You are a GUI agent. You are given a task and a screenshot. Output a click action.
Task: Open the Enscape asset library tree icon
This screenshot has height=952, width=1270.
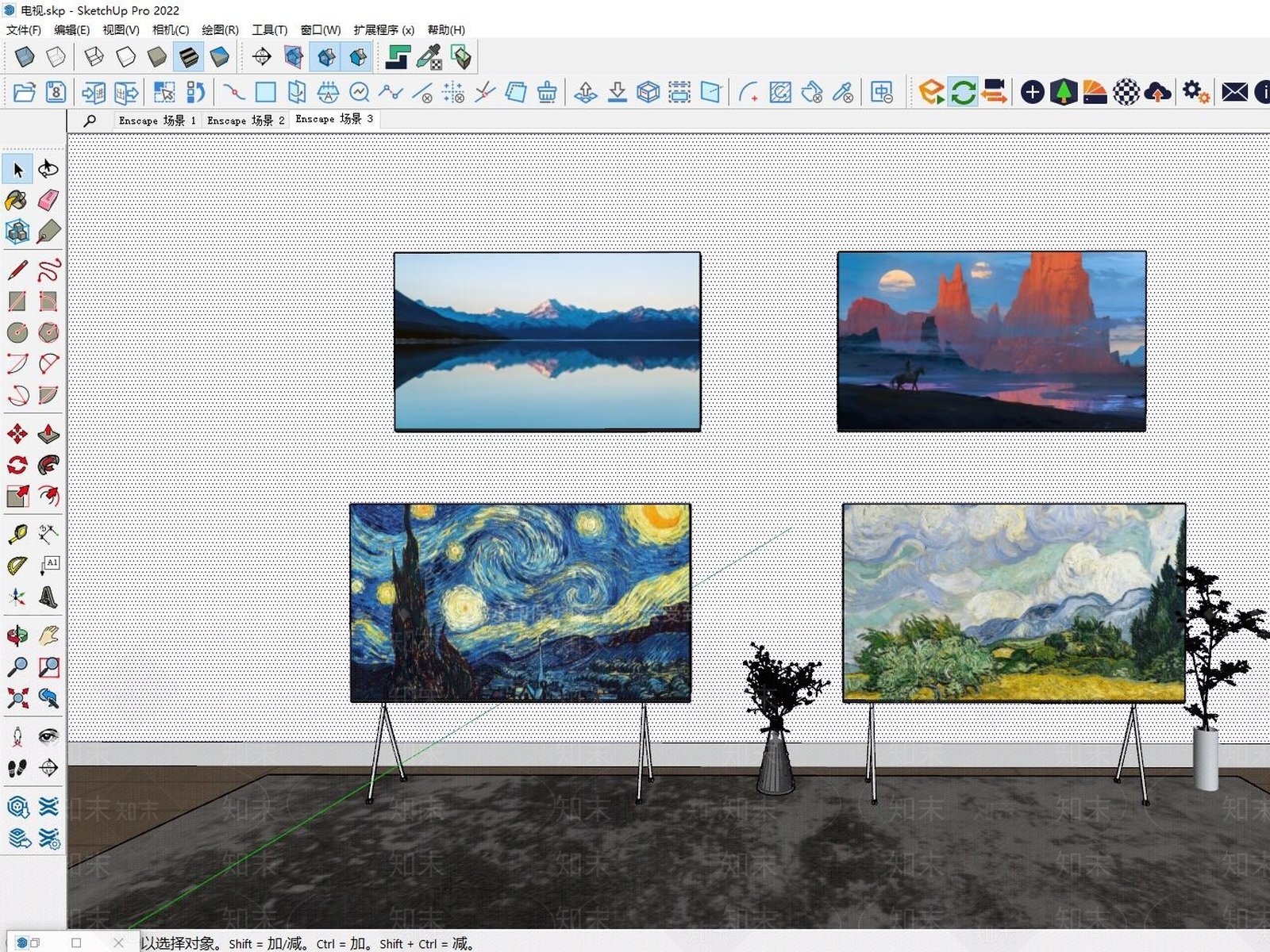point(1064,92)
